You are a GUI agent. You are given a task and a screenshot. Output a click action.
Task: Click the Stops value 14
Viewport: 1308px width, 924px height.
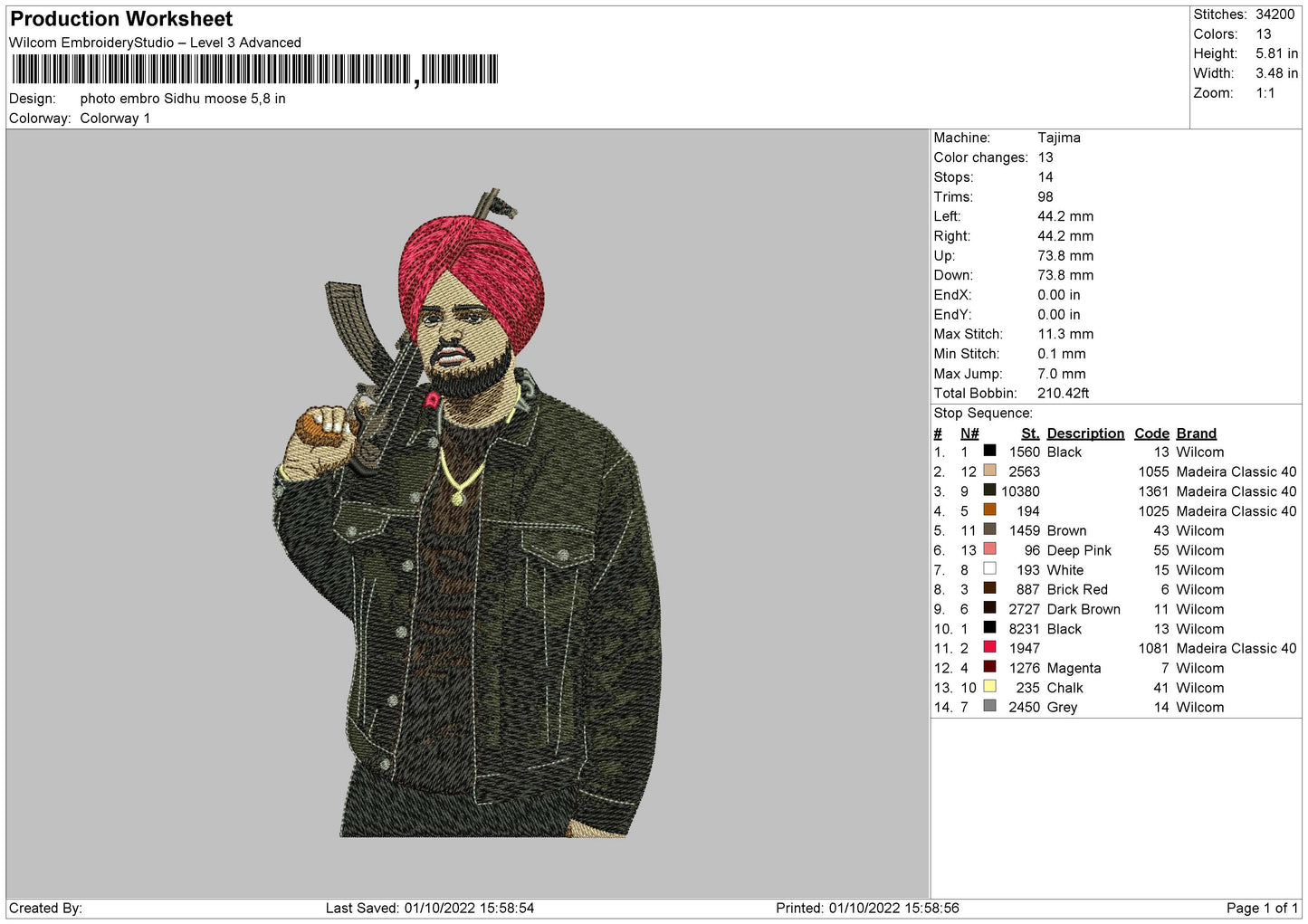(x=1045, y=177)
